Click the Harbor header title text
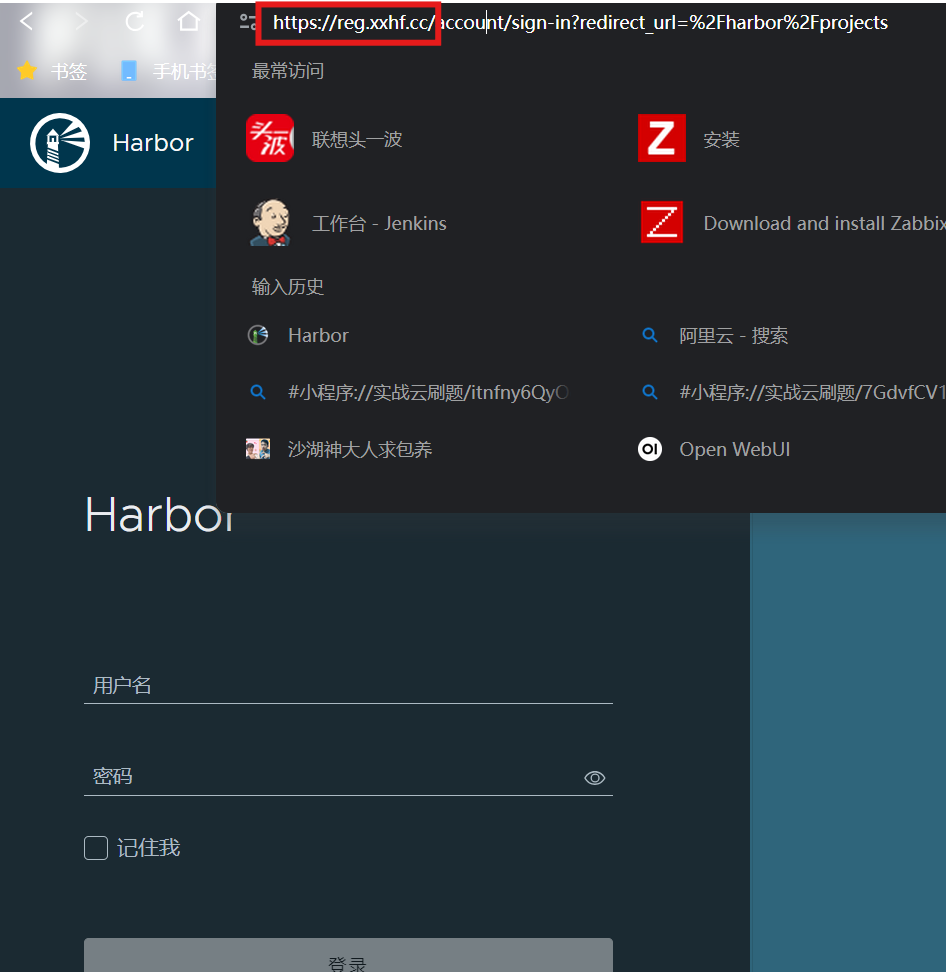Screen dimensions: 946x972 pyautogui.click(x=153, y=143)
